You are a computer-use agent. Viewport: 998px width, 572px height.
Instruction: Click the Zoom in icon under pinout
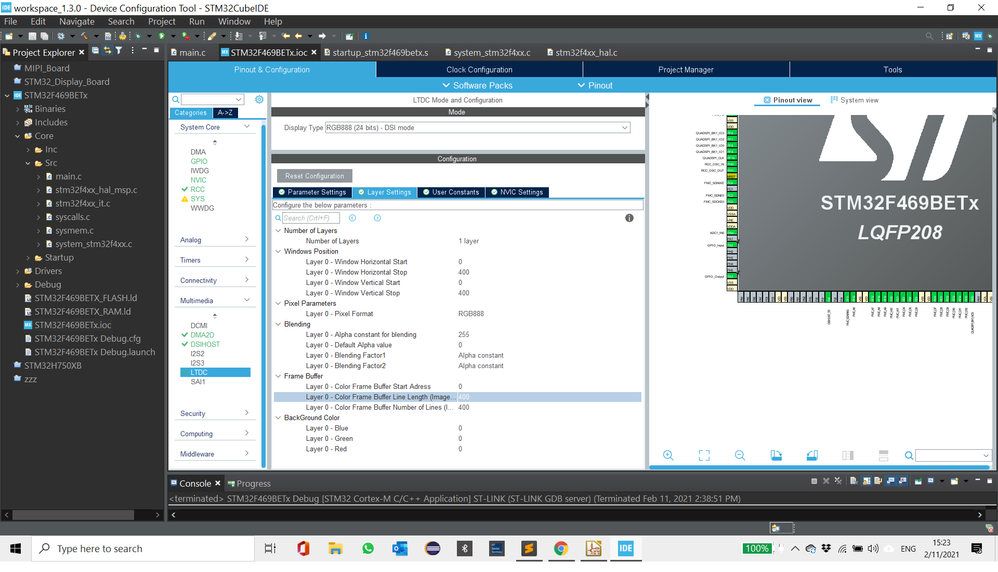[x=668, y=455]
